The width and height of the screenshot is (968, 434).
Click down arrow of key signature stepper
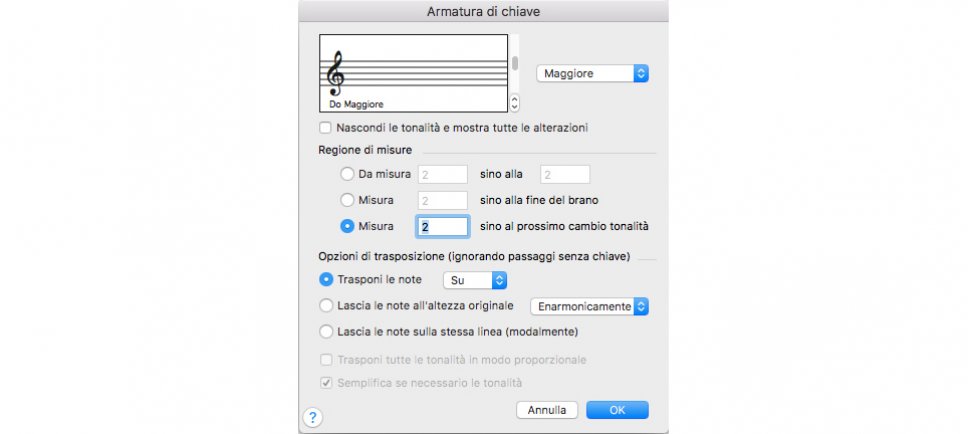[515, 107]
